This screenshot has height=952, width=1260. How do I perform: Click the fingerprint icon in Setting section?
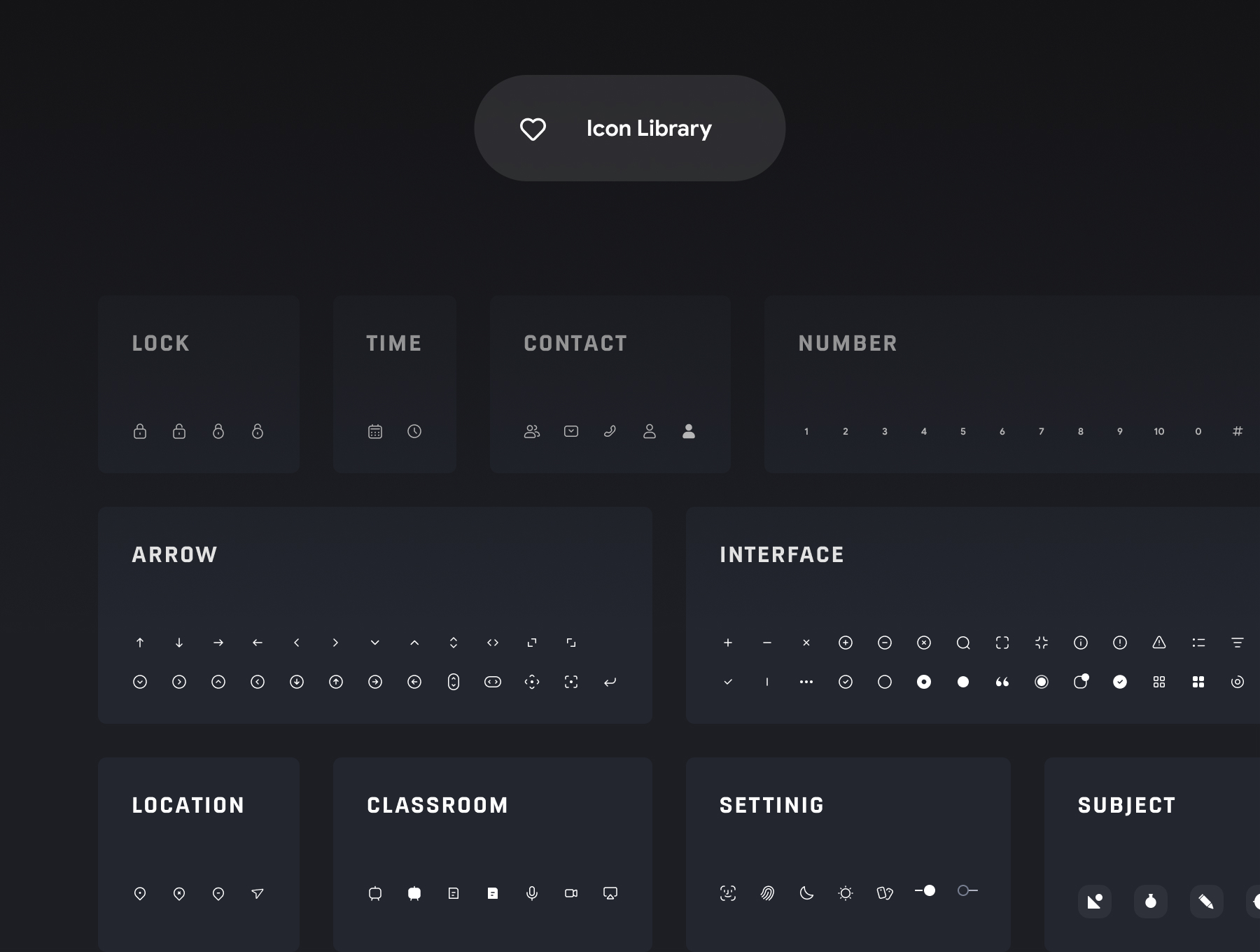(767, 893)
